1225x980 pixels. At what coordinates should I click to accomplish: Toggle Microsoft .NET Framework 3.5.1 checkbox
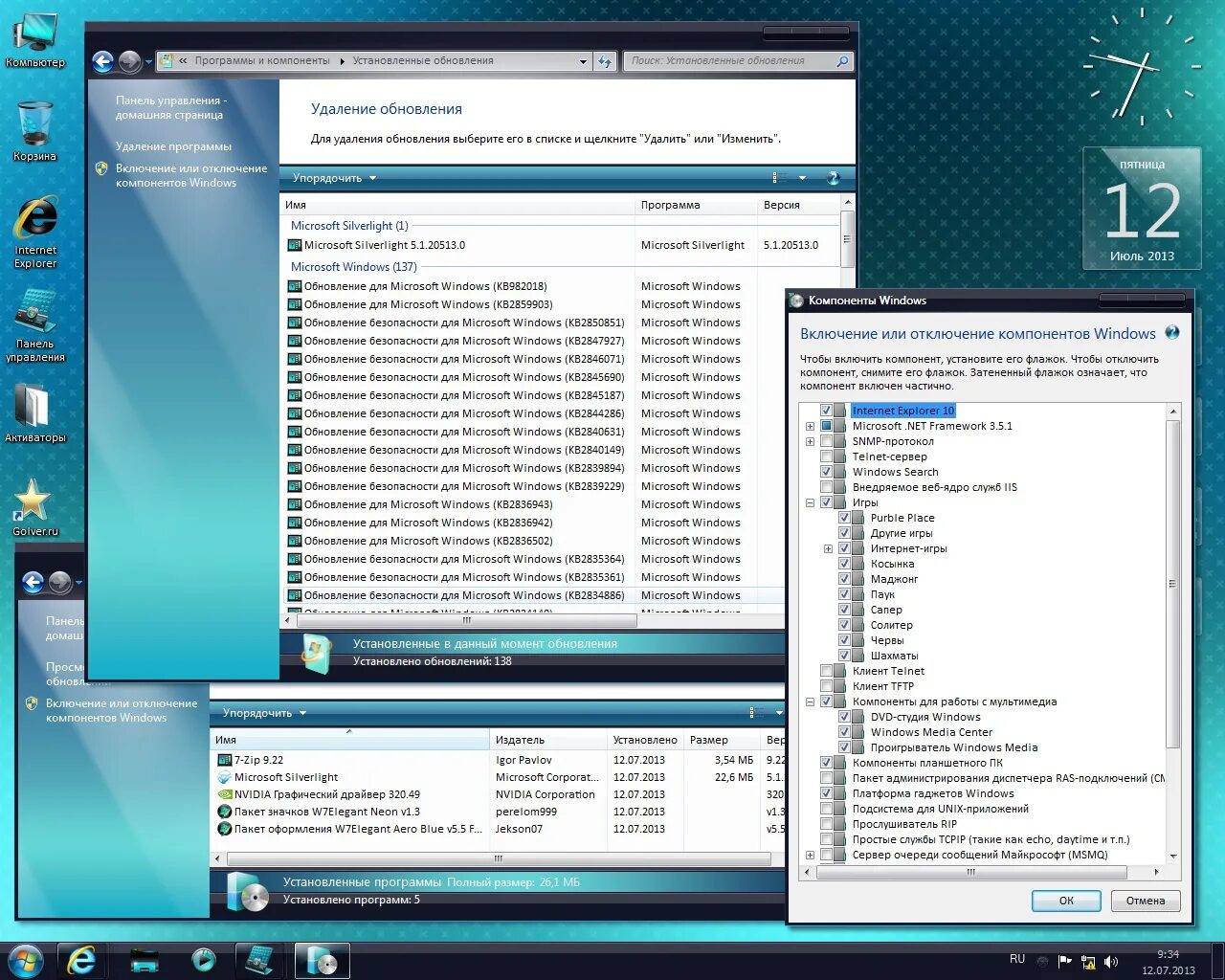coord(827,426)
